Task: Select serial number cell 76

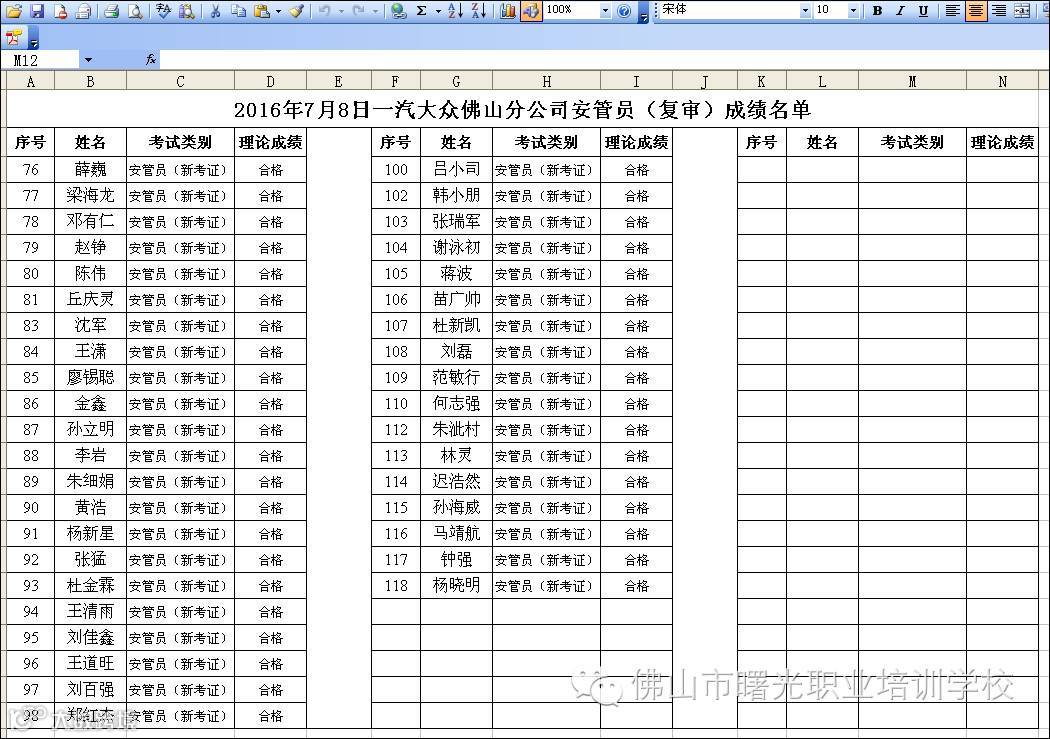Action: [30, 169]
